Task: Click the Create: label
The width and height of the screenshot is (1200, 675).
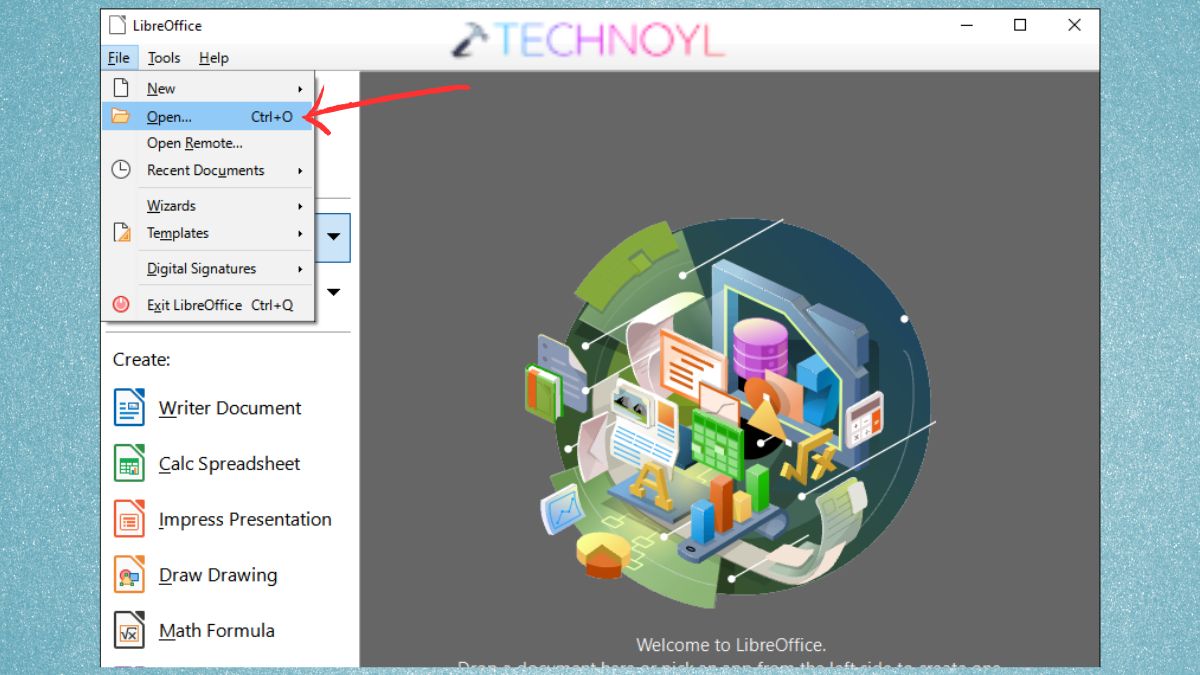Action: click(141, 359)
